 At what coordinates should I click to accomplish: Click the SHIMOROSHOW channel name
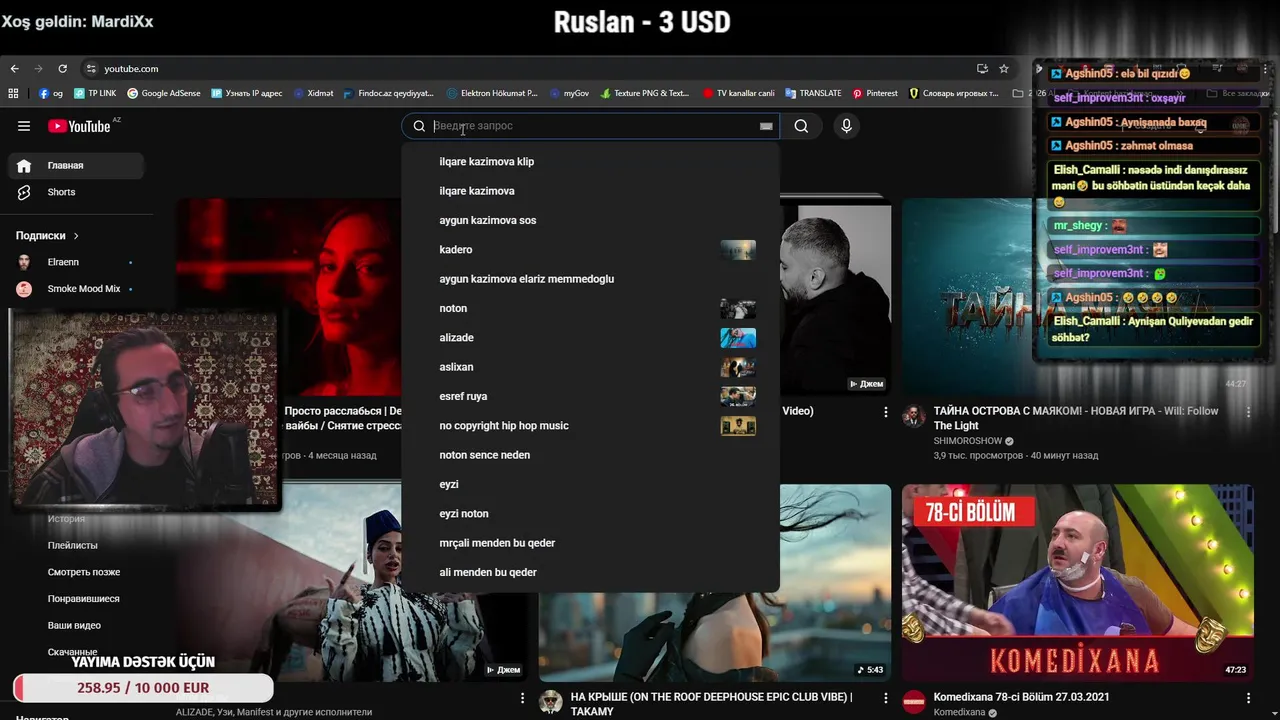(x=968, y=441)
